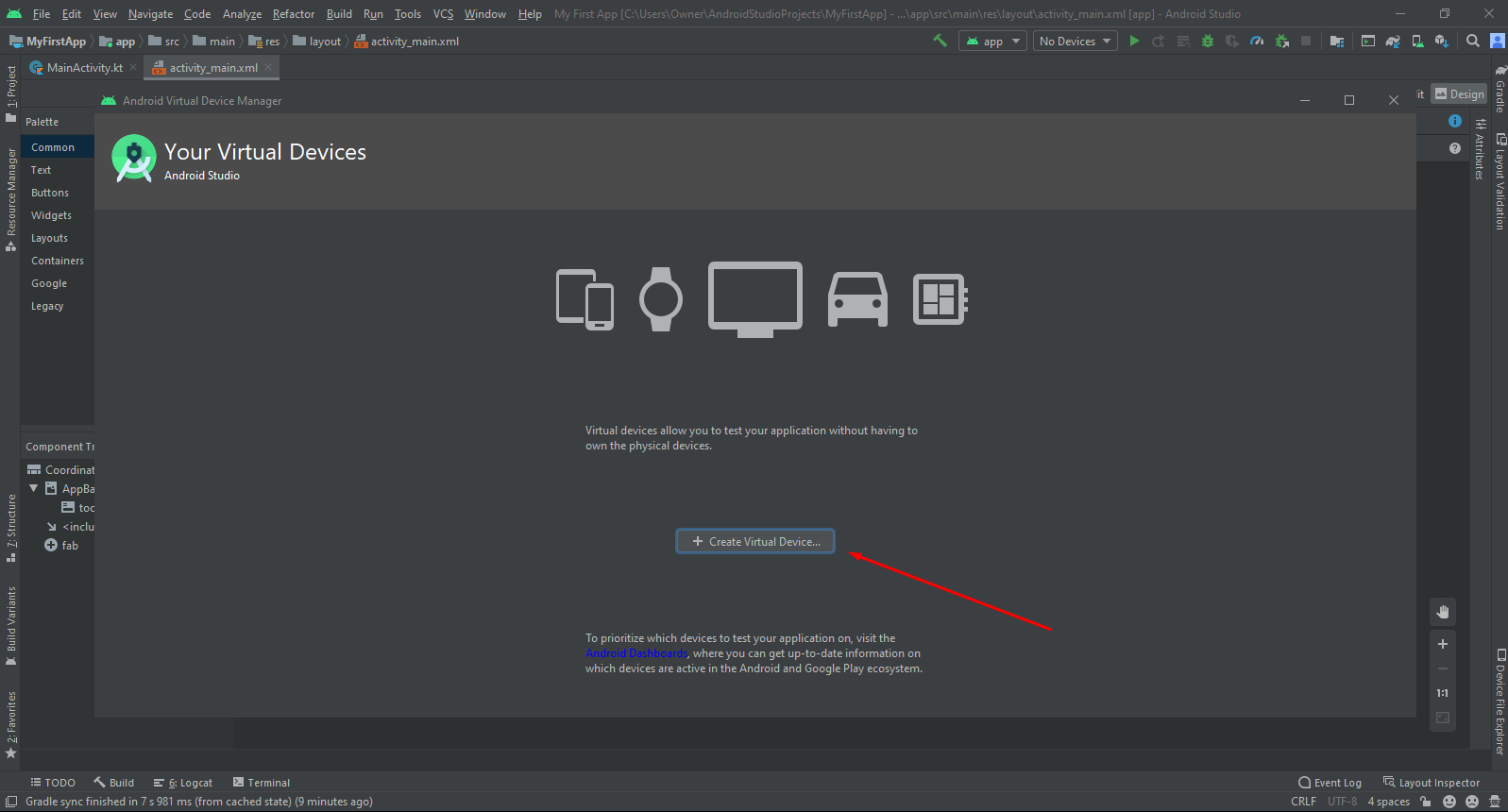This screenshot has height=812, width=1508.
Task: Open the Tools menu
Action: click(408, 14)
